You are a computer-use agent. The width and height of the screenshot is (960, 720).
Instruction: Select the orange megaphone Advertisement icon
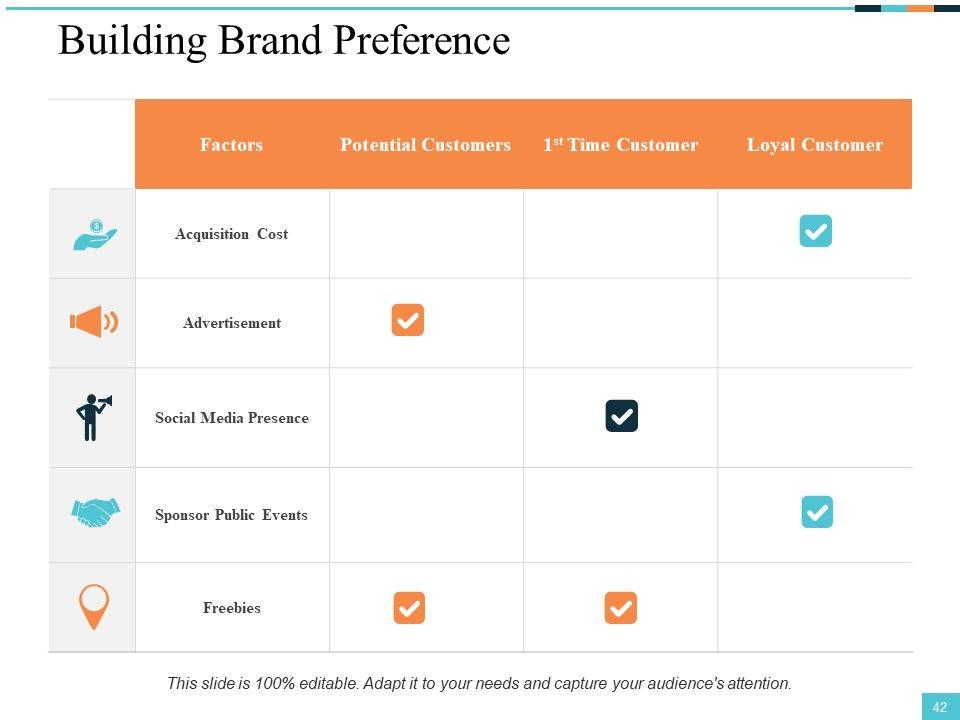pyautogui.click(x=93, y=322)
